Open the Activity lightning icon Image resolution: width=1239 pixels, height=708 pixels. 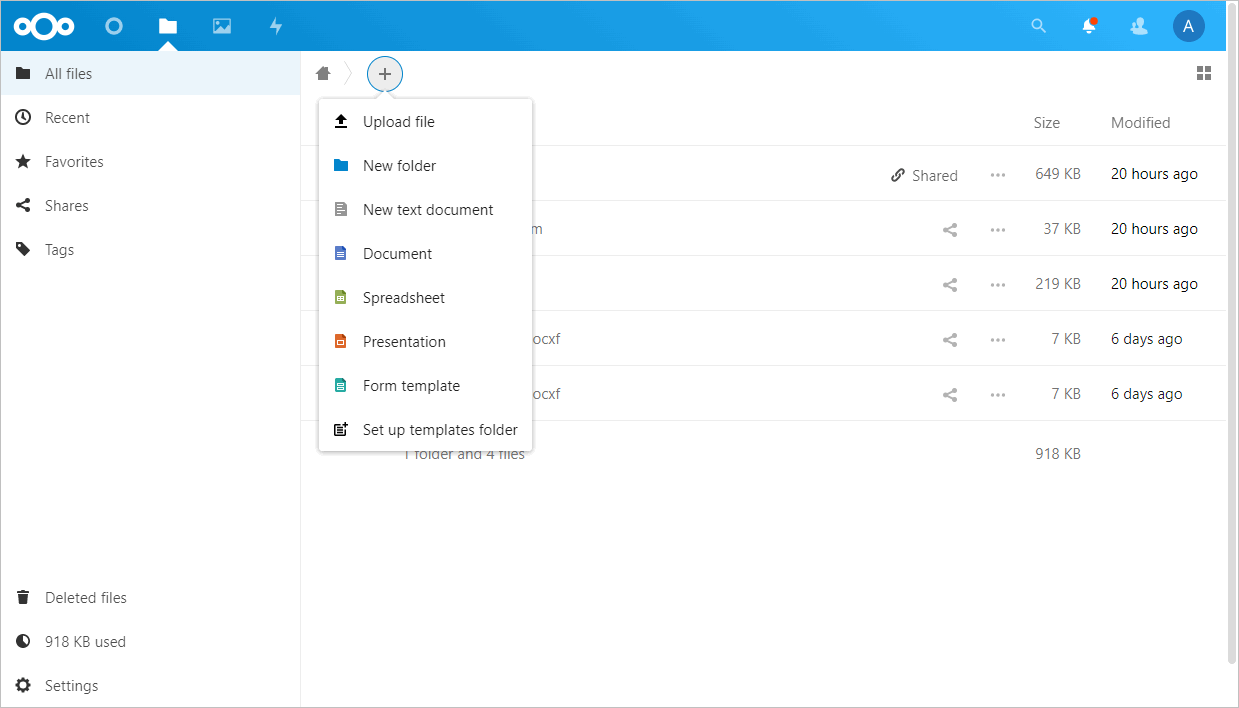click(276, 26)
